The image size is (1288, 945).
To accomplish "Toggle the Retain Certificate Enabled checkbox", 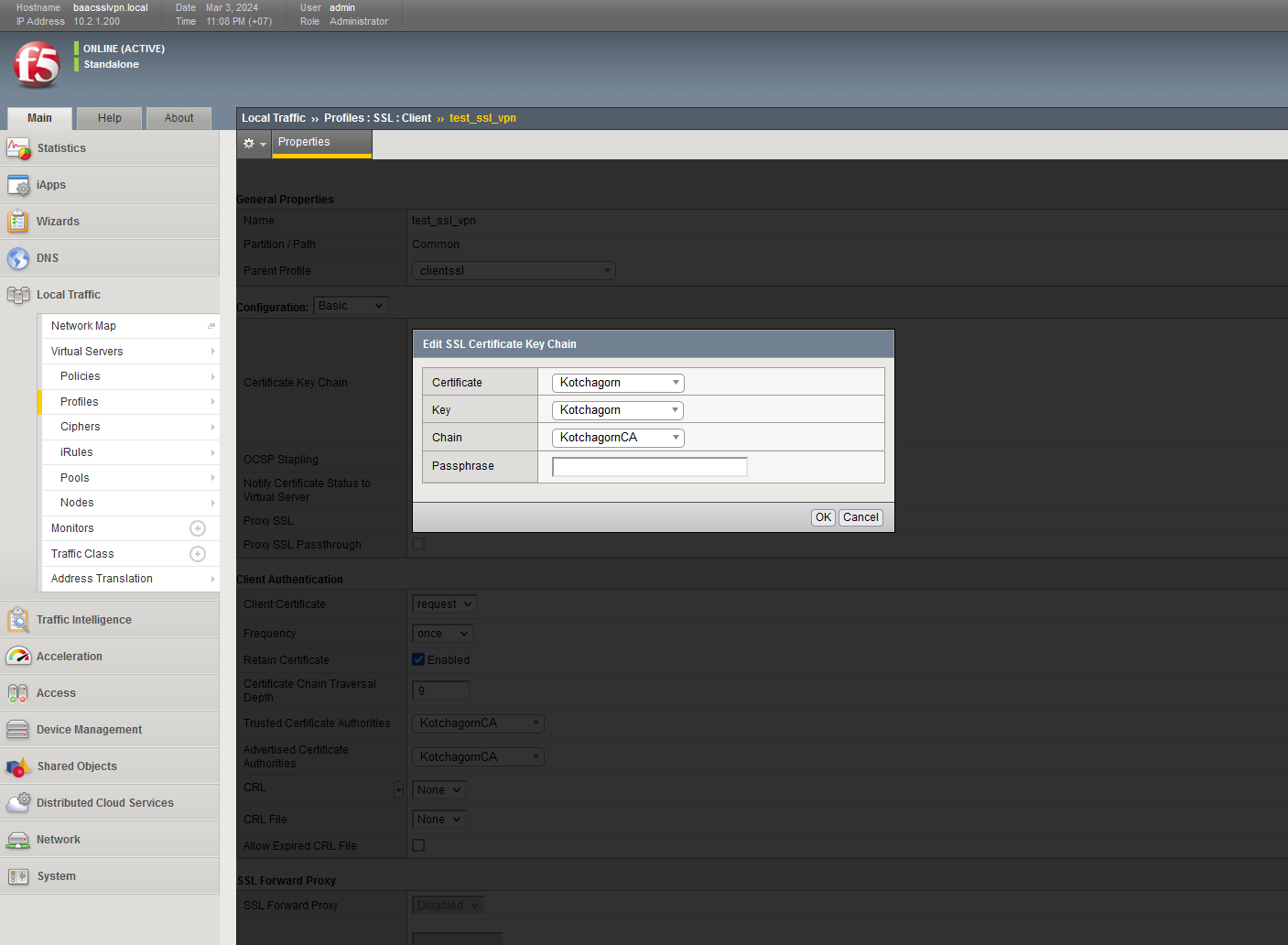I will tap(418, 659).
